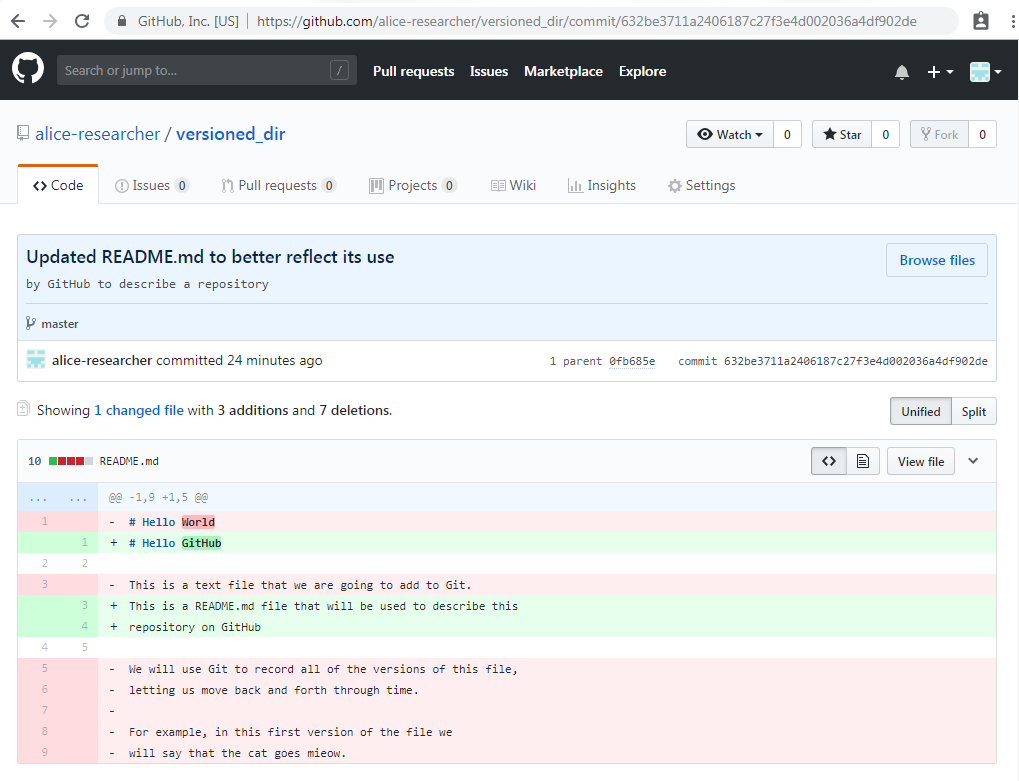Click the Browse files button
This screenshot has width=1019, height=781.
[x=936, y=260]
